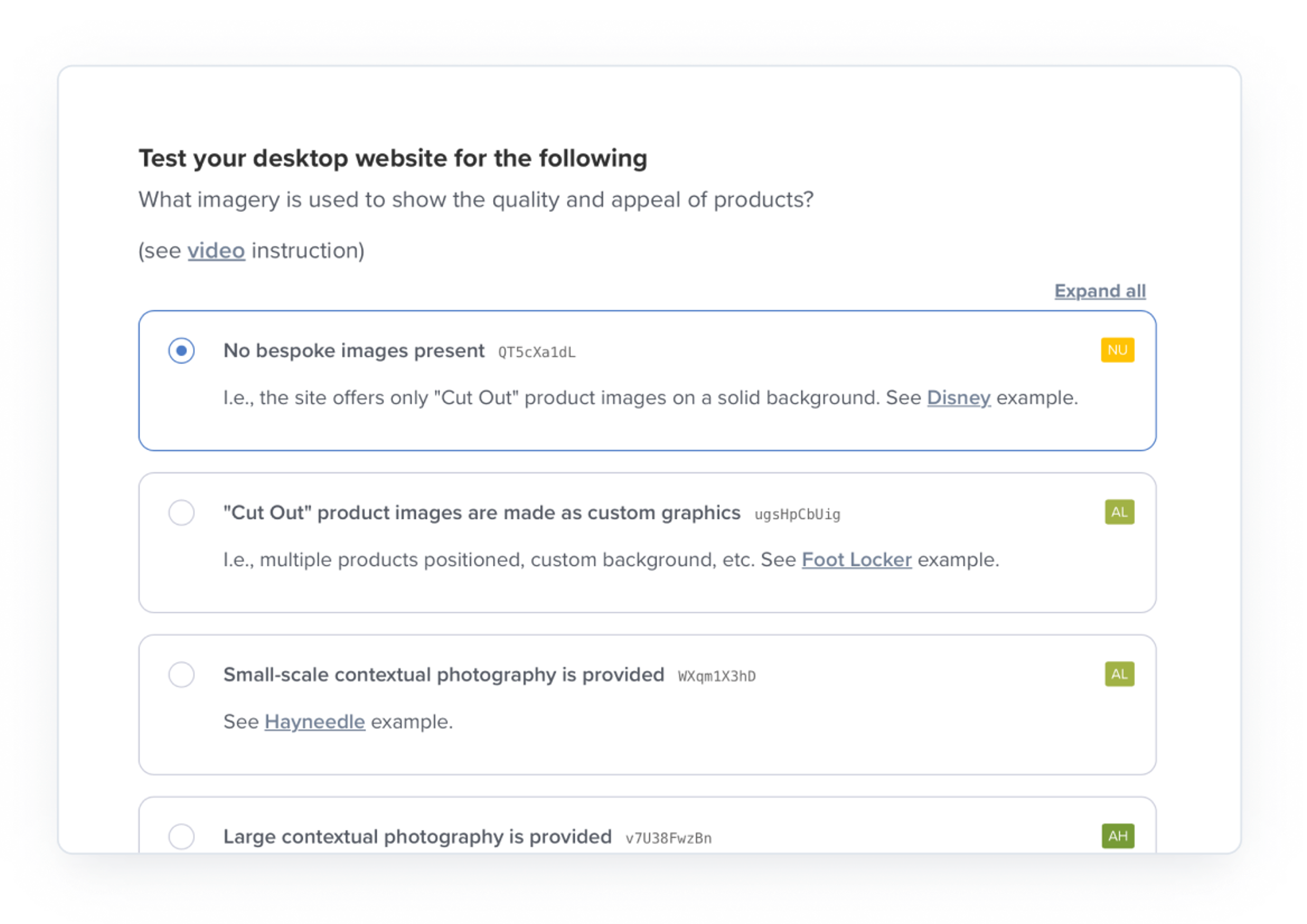Click the 'Large contextual photography is provided' title
Screen dimensions: 1307x924
pos(417,837)
